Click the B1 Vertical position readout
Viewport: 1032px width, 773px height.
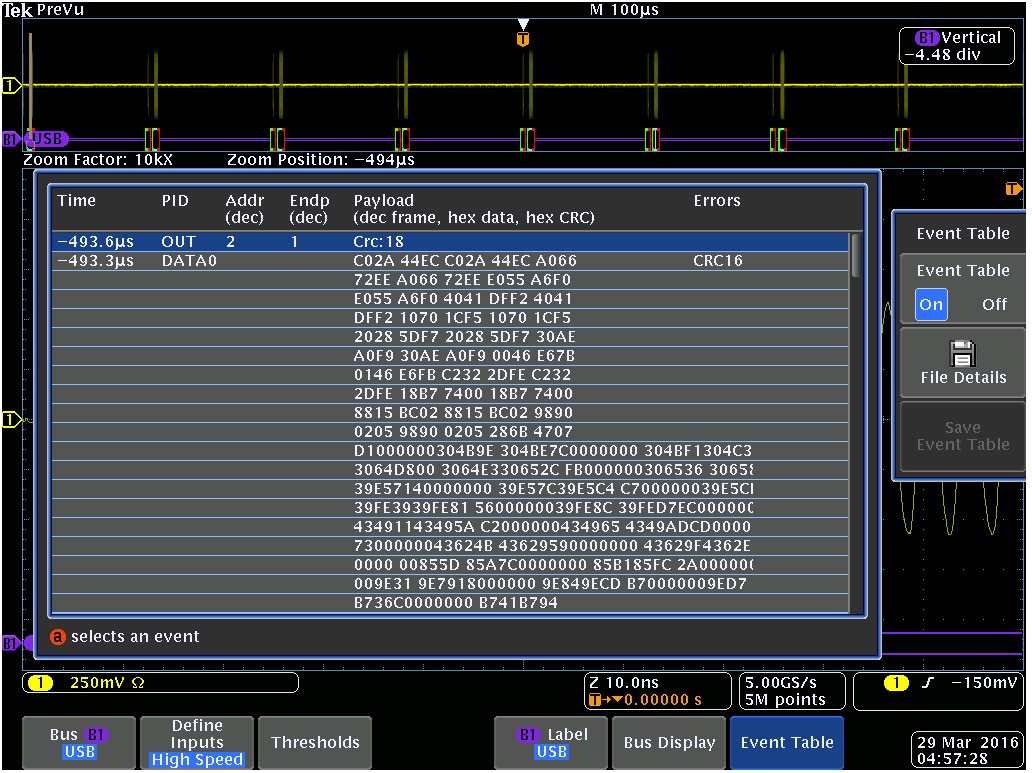point(956,46)
